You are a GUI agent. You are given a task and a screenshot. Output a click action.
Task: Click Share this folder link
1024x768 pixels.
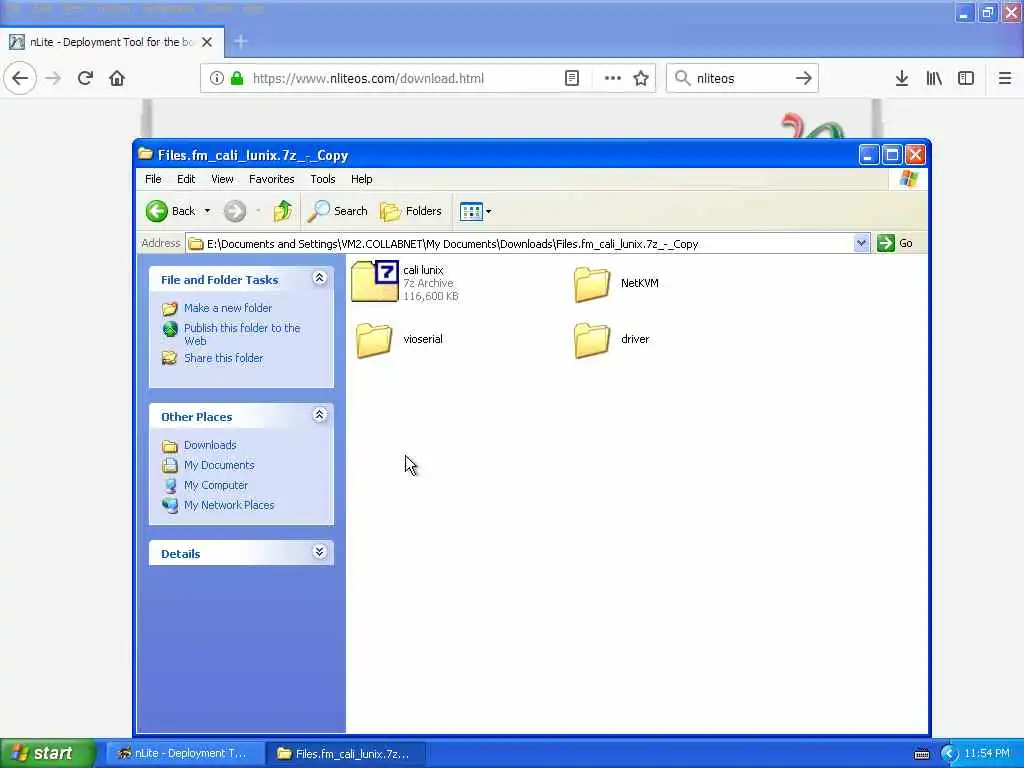pyautogui.click(x=223, y=358)
